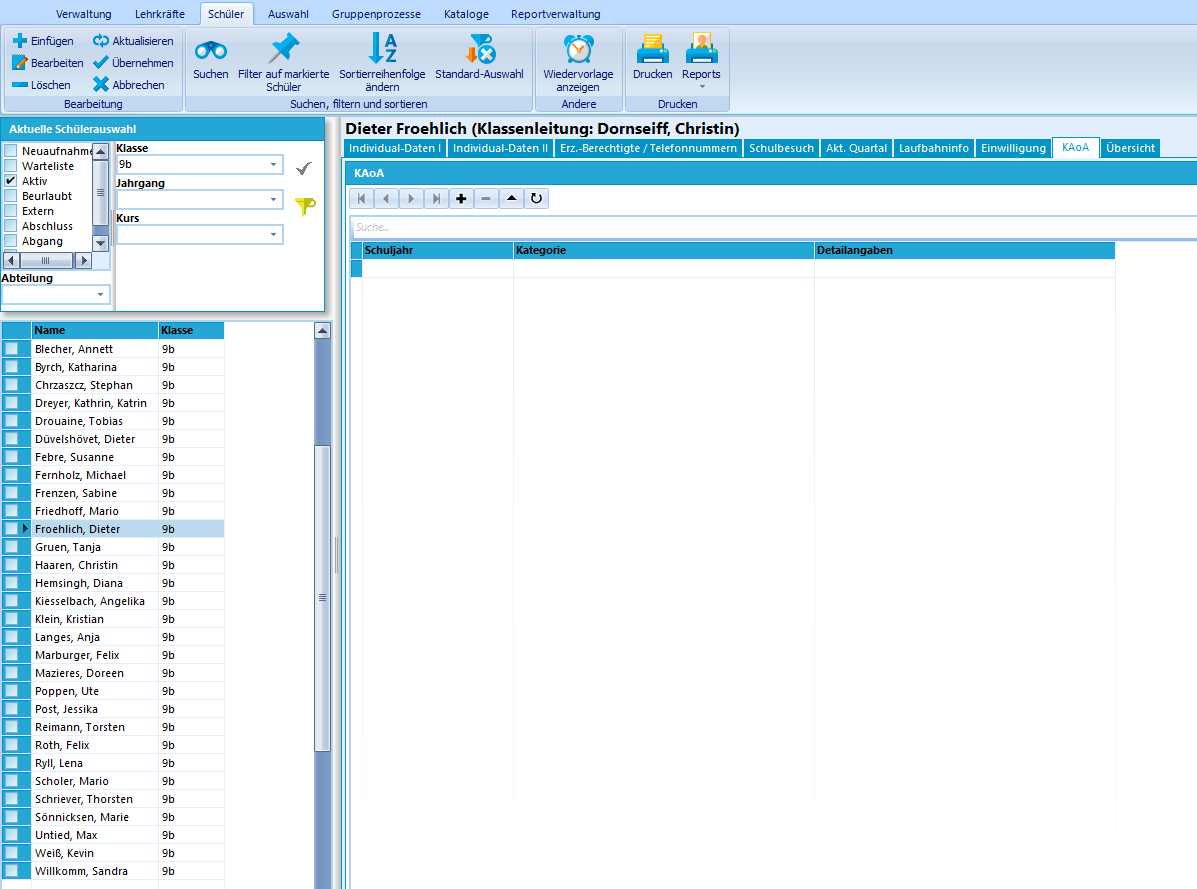Switch to Einwilligung tab

(1013, 148)
